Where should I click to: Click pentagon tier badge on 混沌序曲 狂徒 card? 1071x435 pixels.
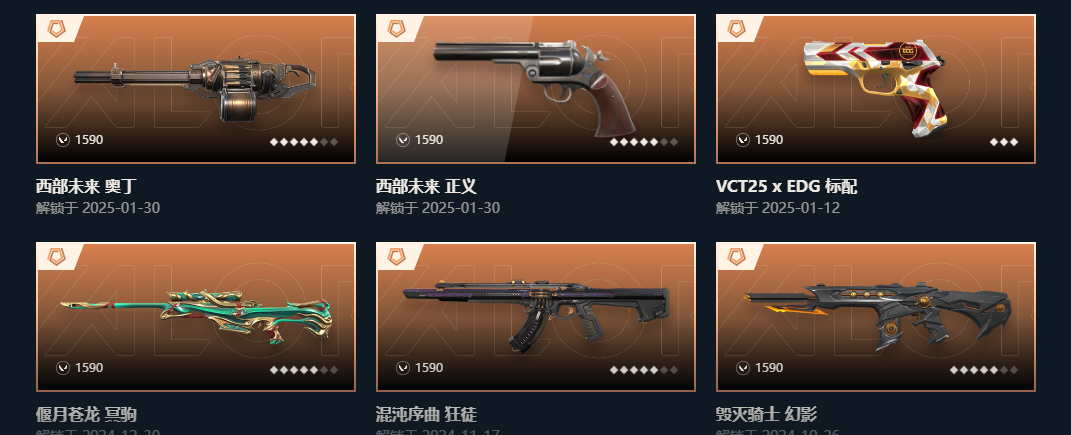coord(397,257)
